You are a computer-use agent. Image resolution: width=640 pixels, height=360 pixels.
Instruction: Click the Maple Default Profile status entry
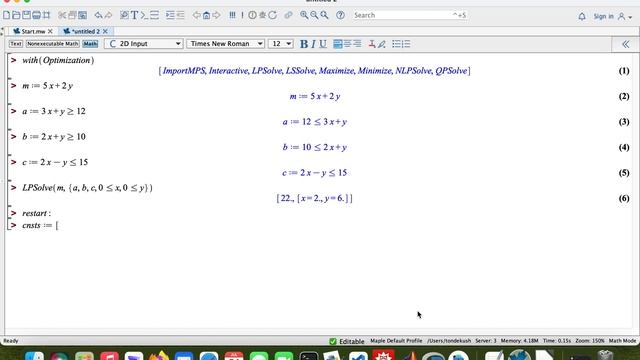pos(396,341)
